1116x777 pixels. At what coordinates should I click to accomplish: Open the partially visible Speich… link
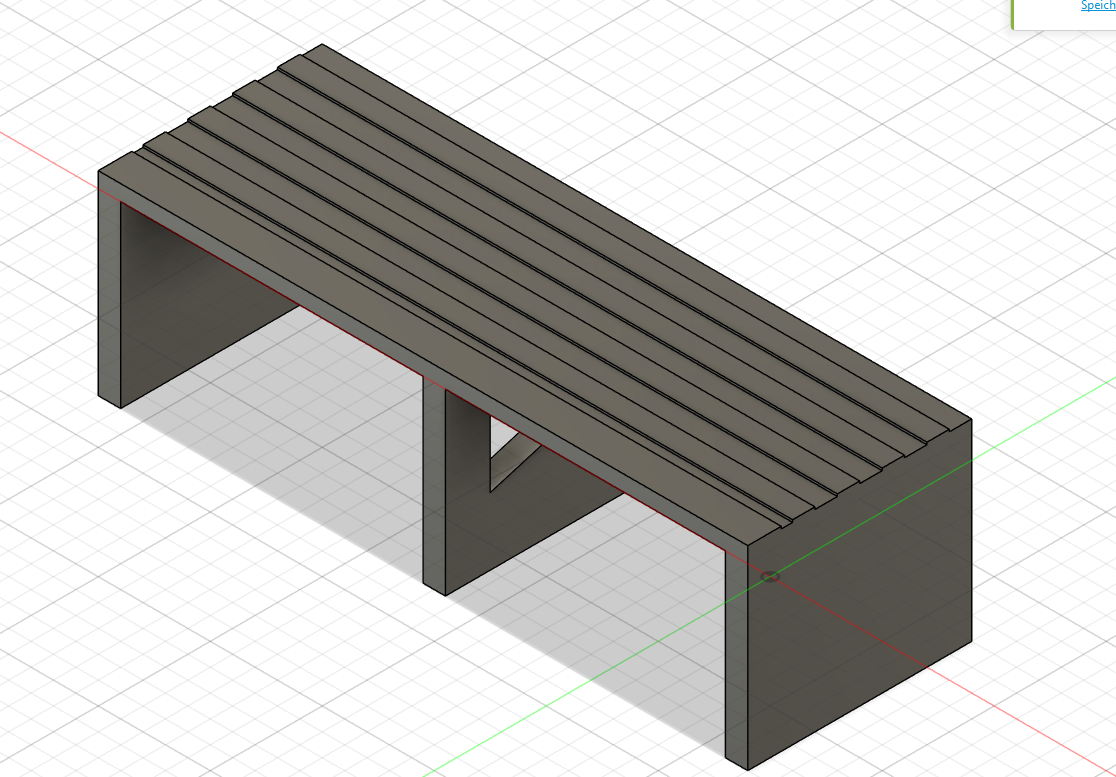coord(1098,6)
